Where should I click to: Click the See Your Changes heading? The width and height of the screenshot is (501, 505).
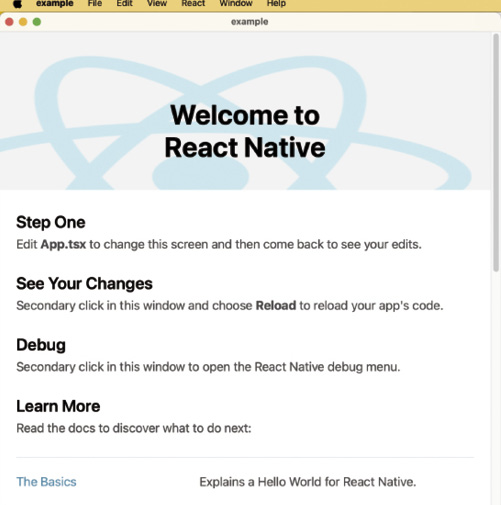84,284
